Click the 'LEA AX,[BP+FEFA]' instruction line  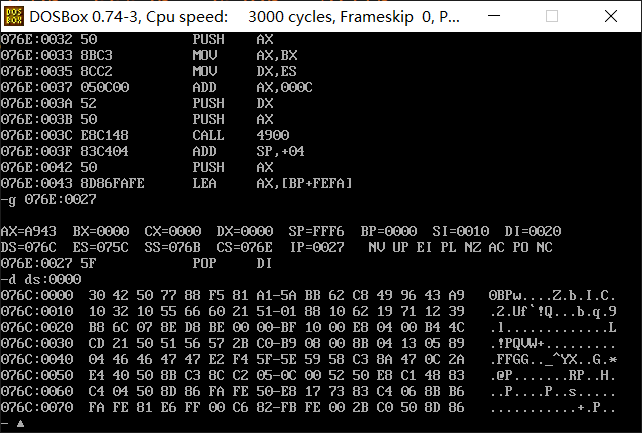point(176,183)
